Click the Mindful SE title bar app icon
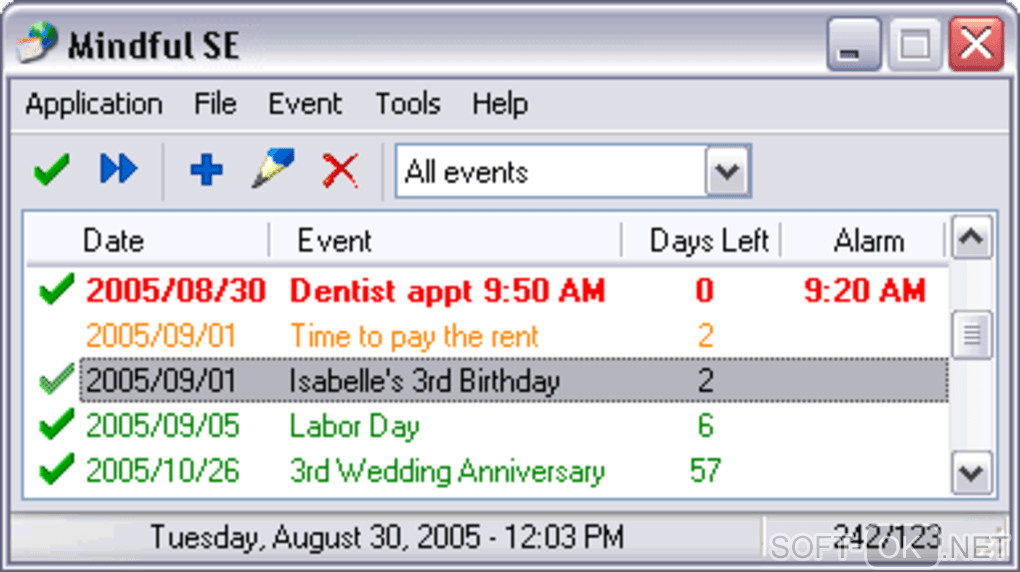The width and height of the screenshot is (1020, 572). coord(36,43)
